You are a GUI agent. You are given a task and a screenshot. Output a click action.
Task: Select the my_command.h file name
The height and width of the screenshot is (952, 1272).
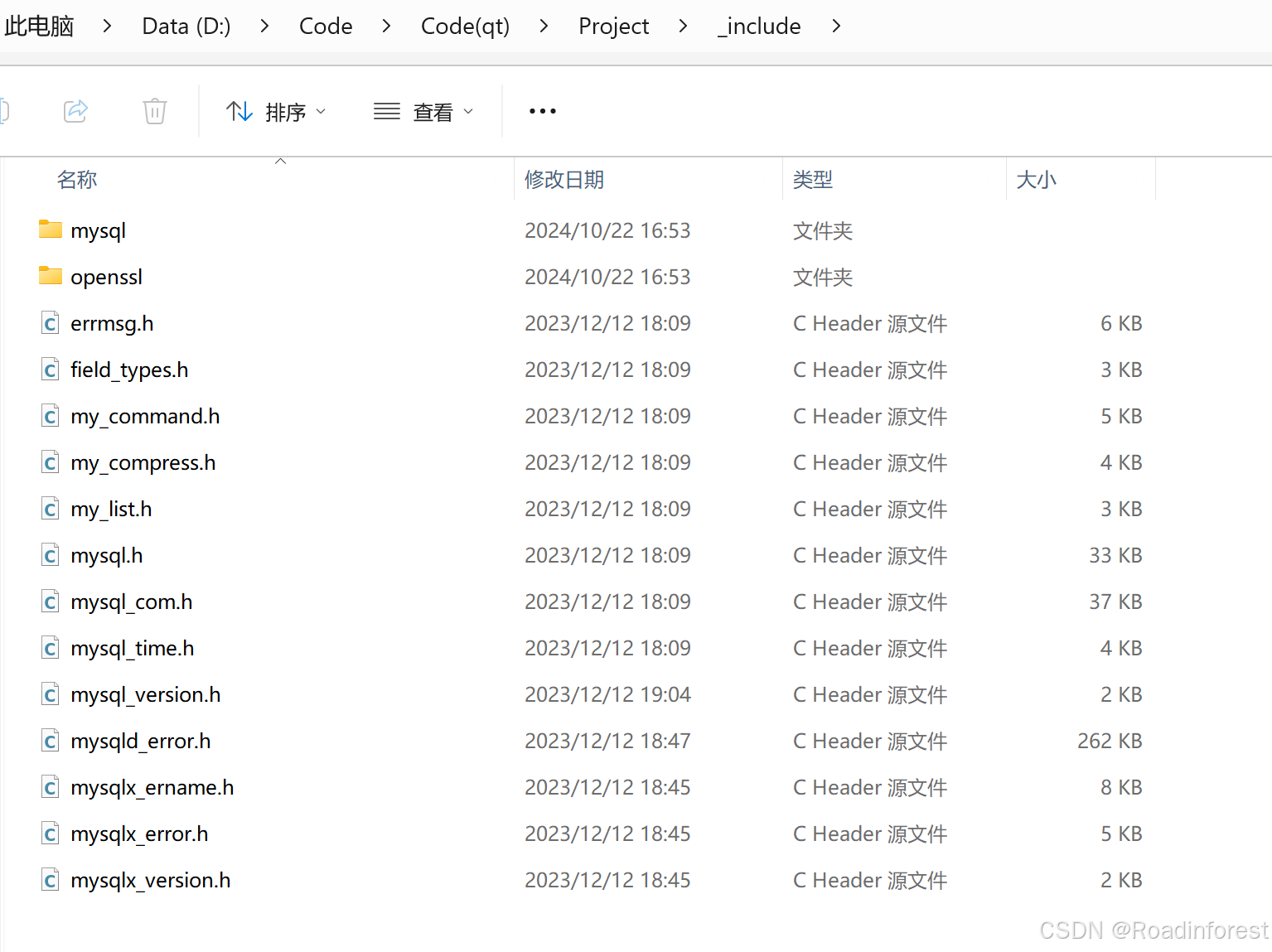click(145, 417)
